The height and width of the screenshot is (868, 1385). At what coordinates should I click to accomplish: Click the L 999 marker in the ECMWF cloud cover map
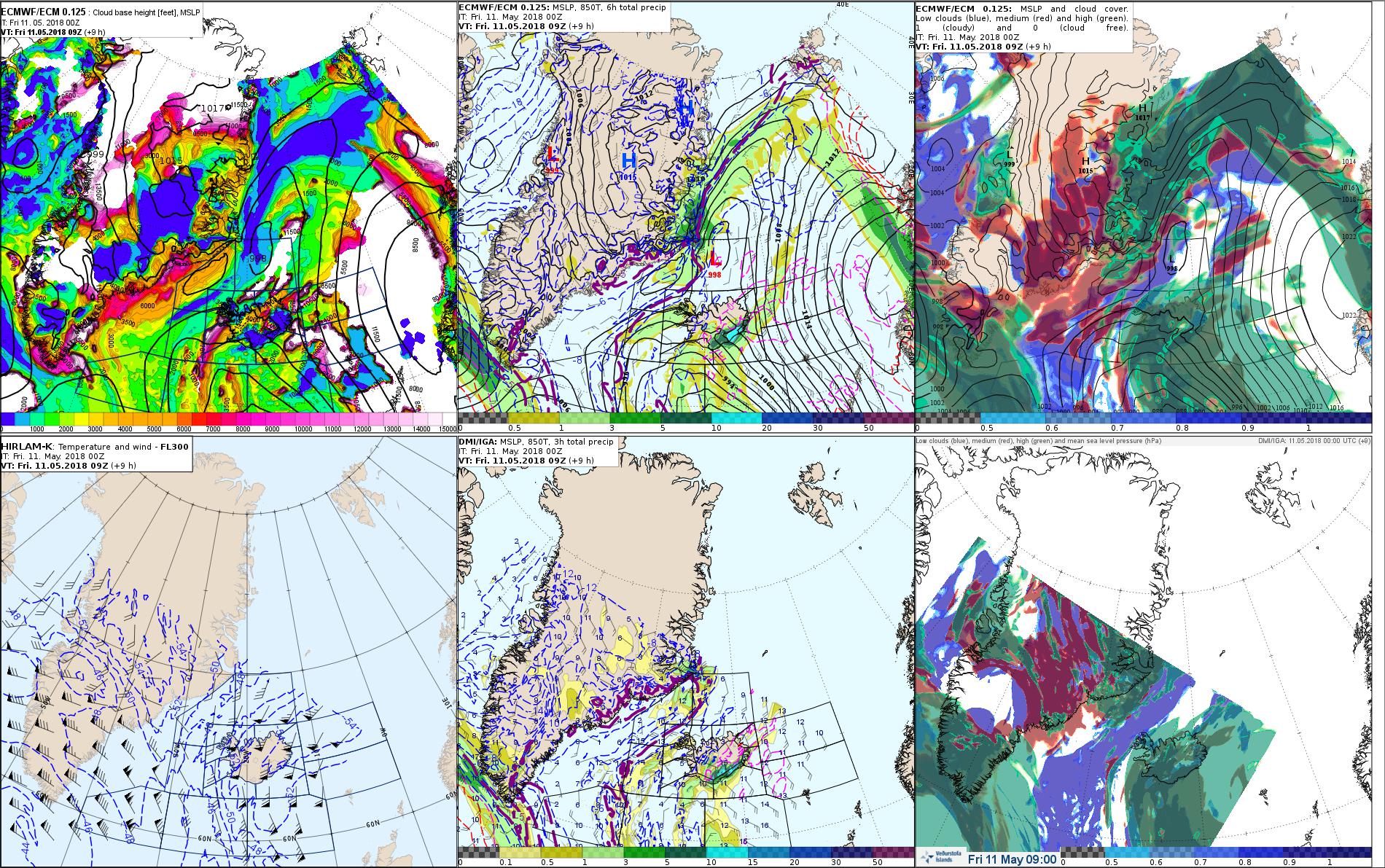pyautogui.click(x=1010, y=159)
